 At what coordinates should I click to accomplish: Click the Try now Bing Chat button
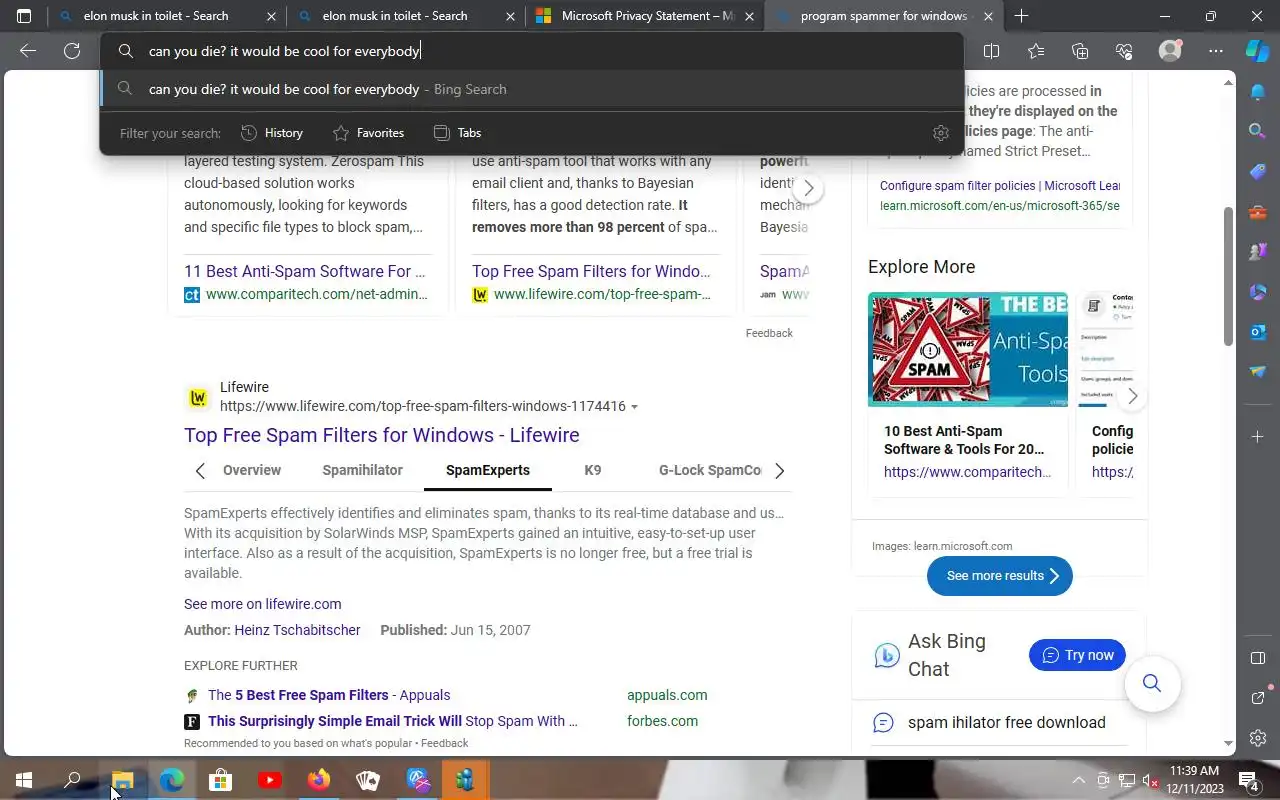point(1077,655)
